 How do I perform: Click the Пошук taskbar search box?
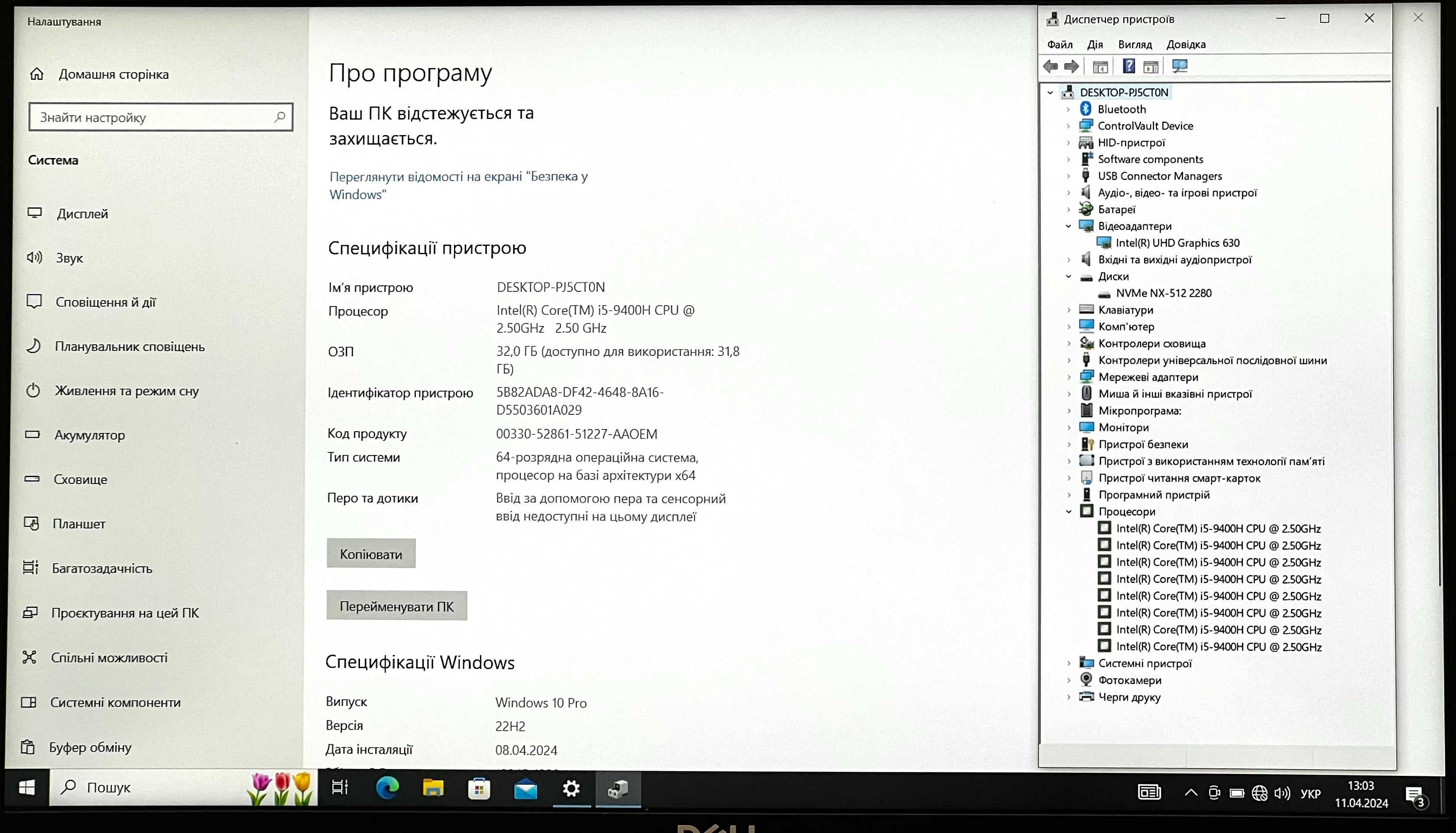point(183,788)
